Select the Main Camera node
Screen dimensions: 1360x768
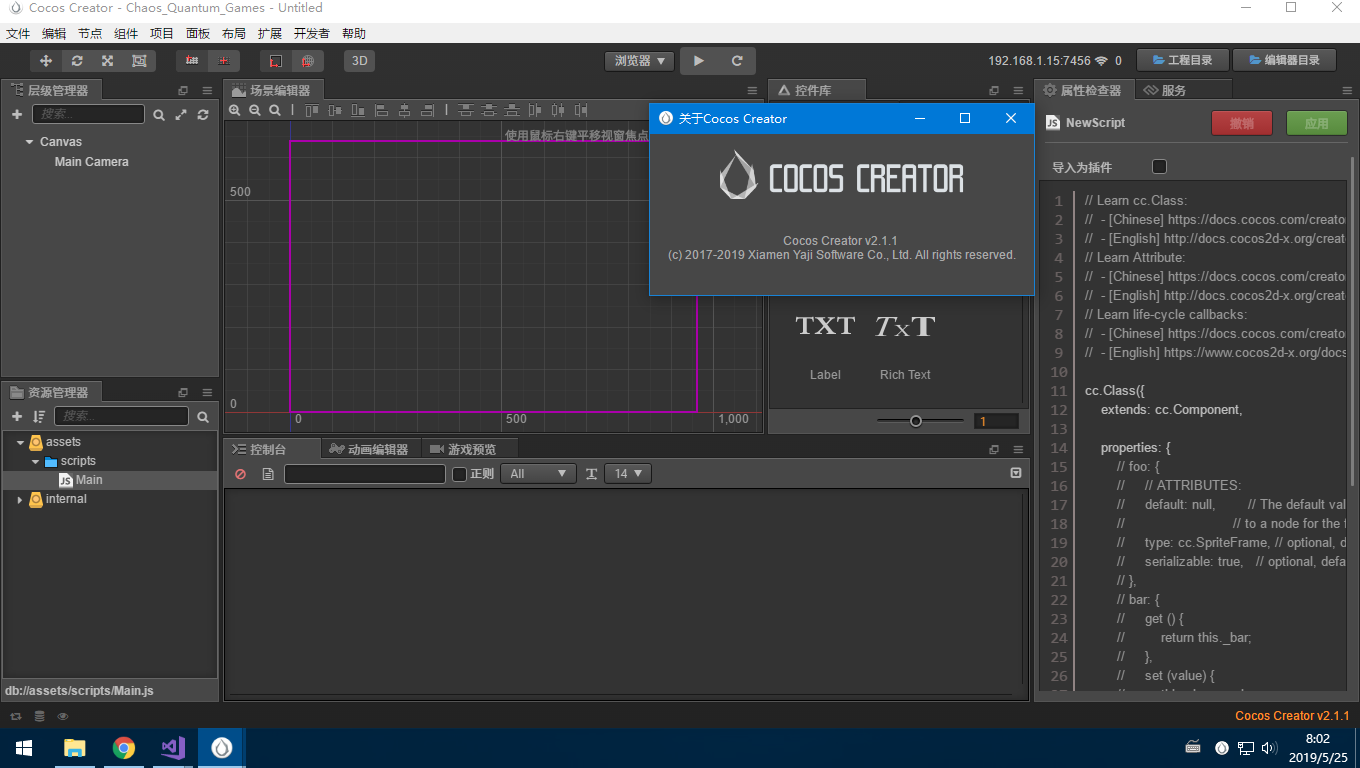coord(92,162)
